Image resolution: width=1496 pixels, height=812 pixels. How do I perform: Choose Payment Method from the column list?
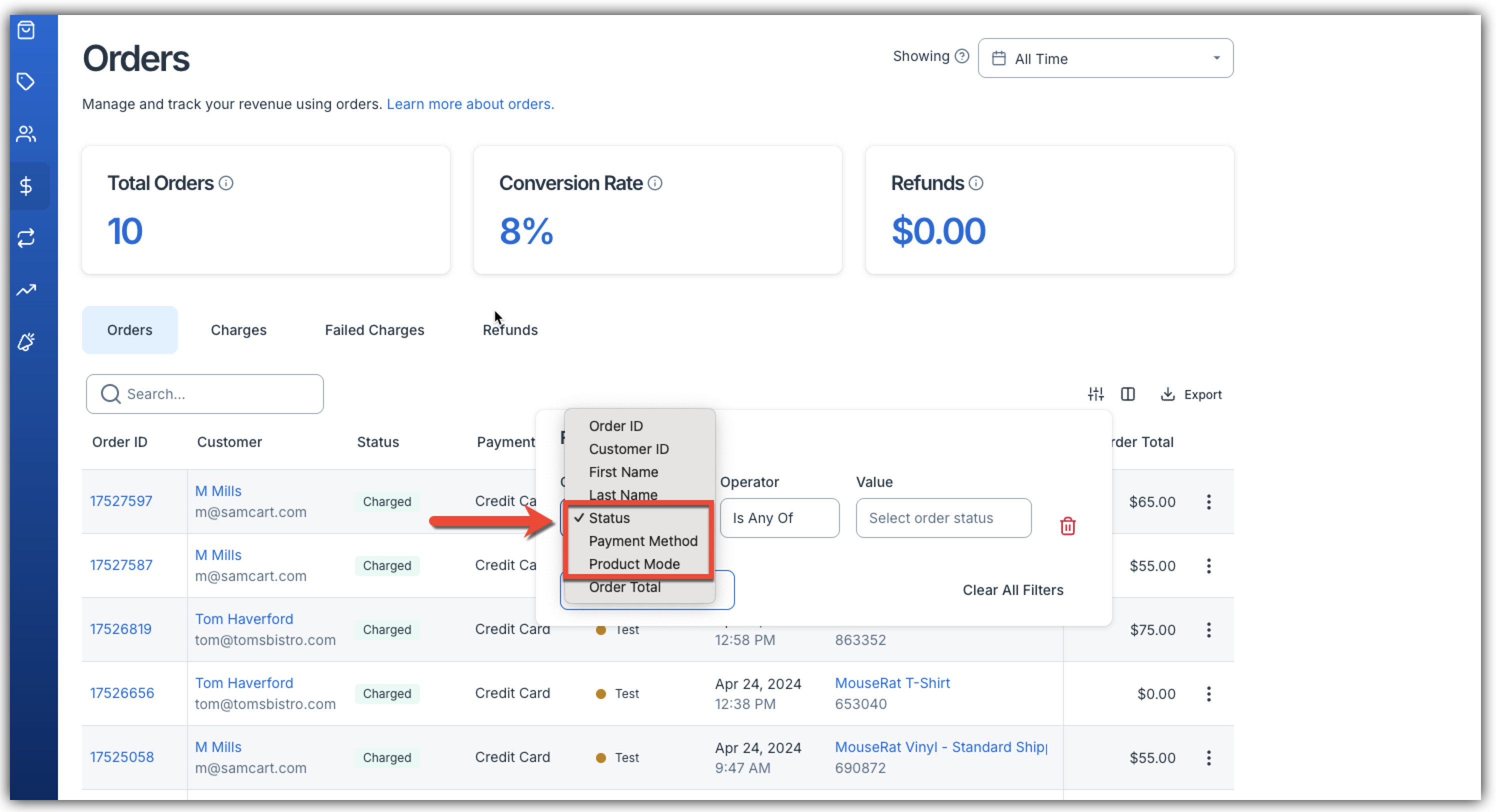642,541
